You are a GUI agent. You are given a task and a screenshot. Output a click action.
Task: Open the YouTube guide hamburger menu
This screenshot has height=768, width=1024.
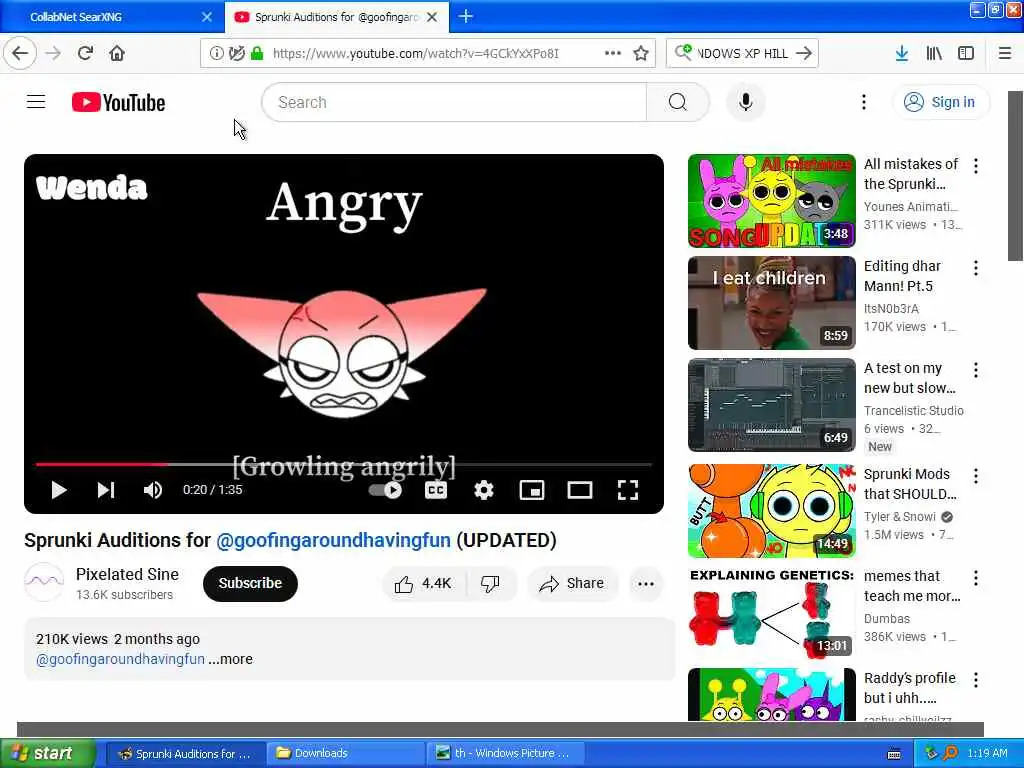36,102
